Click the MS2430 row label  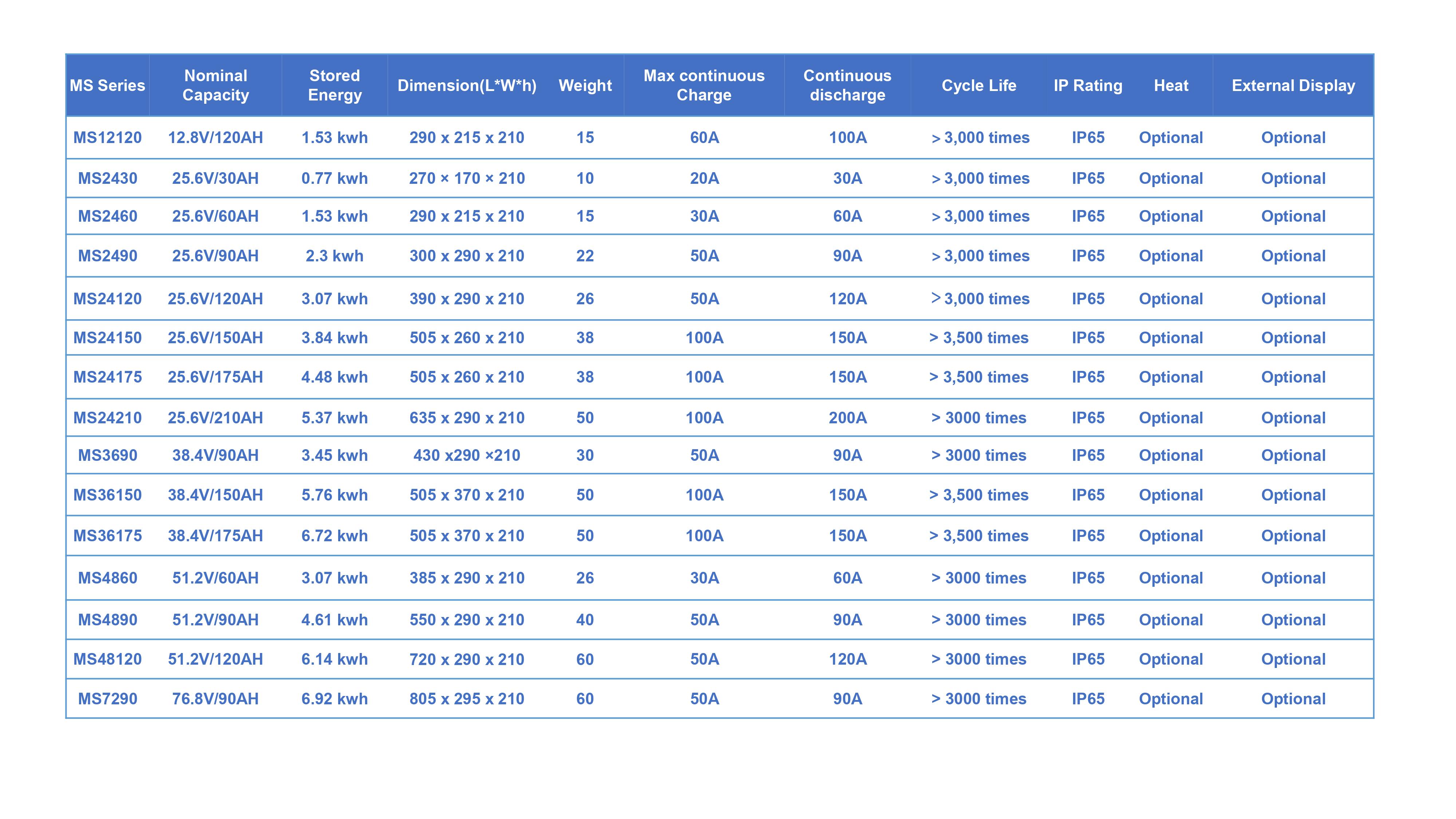click(x=107, y=178)
